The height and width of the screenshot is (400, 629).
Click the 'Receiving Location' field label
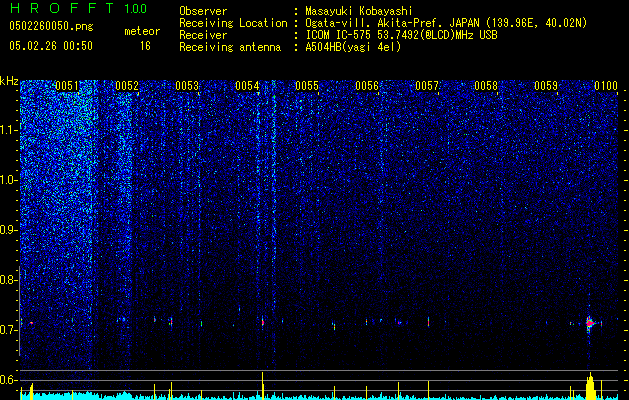[x=233, y=23]
